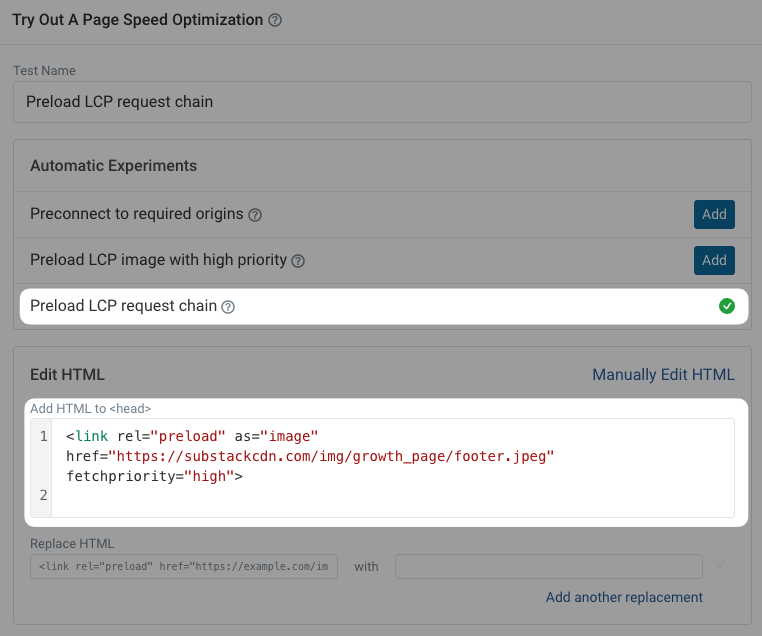Open help icon for Preload LCP request chain

228,307
